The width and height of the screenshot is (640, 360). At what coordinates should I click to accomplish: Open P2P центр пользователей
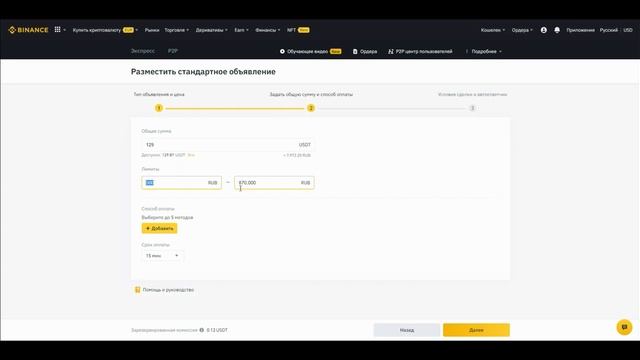pos(420,51)
